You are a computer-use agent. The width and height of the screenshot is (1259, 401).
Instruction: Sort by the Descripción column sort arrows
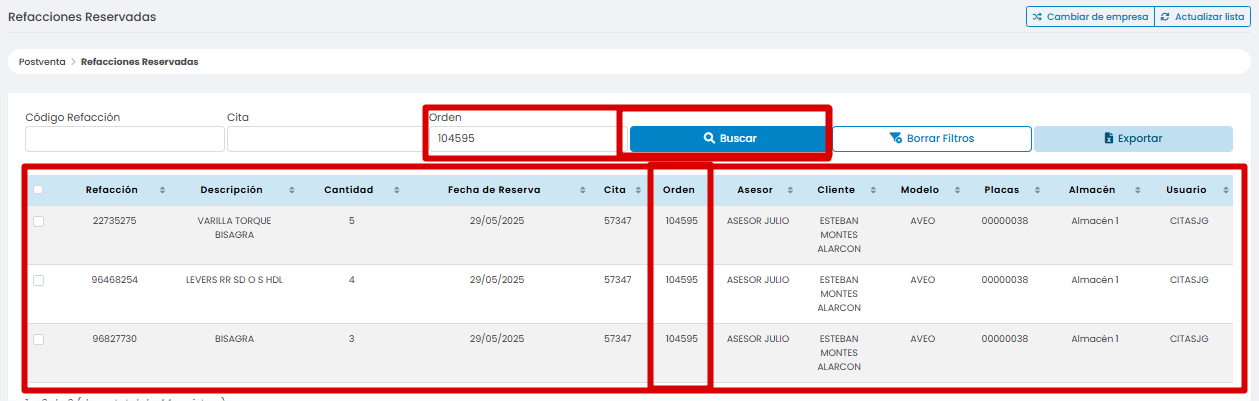[292, 190]
